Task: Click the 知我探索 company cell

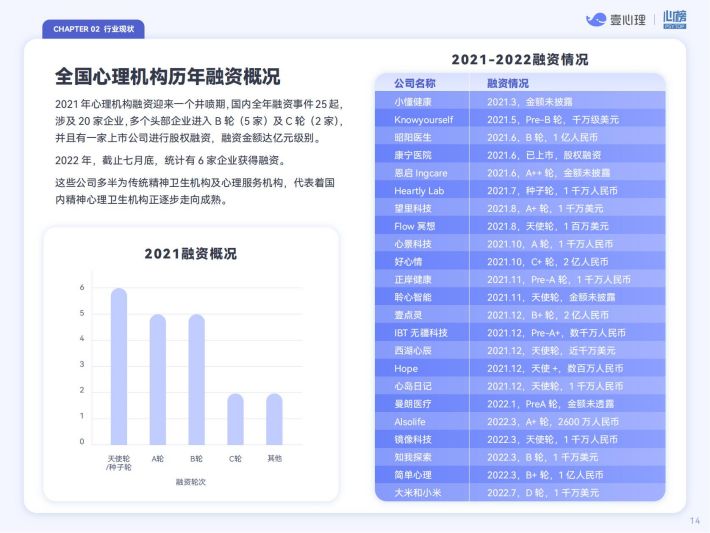Action: 413,457
